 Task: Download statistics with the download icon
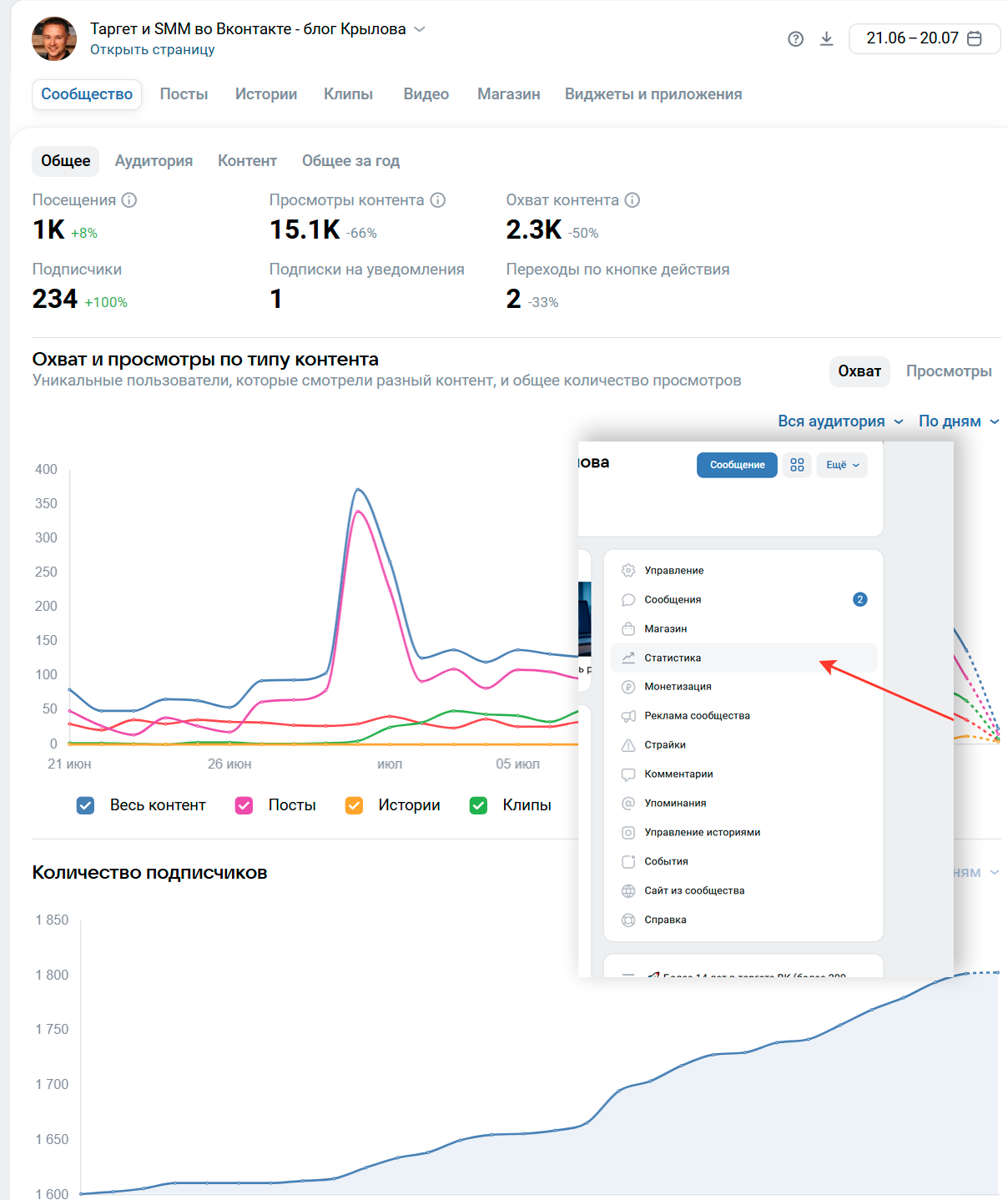click(x=826, y=38)
